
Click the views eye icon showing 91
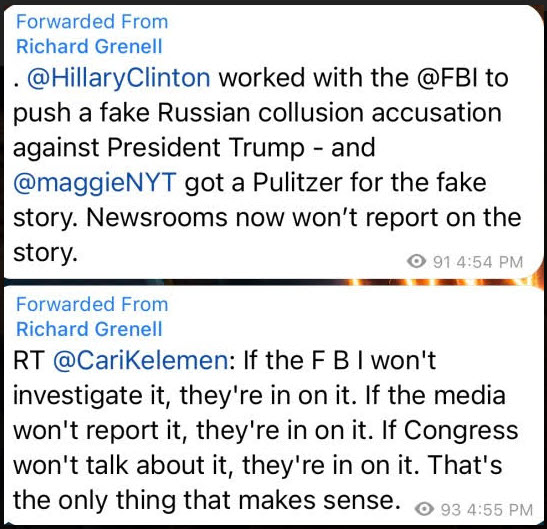coord(417,261)
